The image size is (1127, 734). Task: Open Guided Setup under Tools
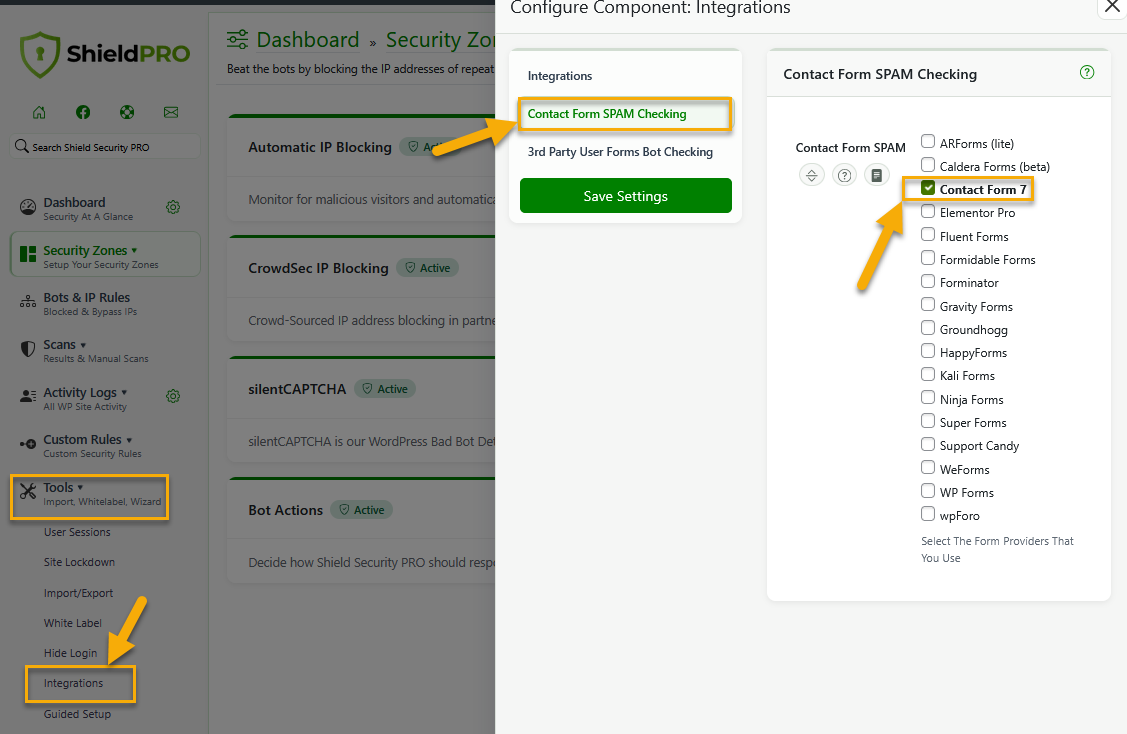click(77, 714)
